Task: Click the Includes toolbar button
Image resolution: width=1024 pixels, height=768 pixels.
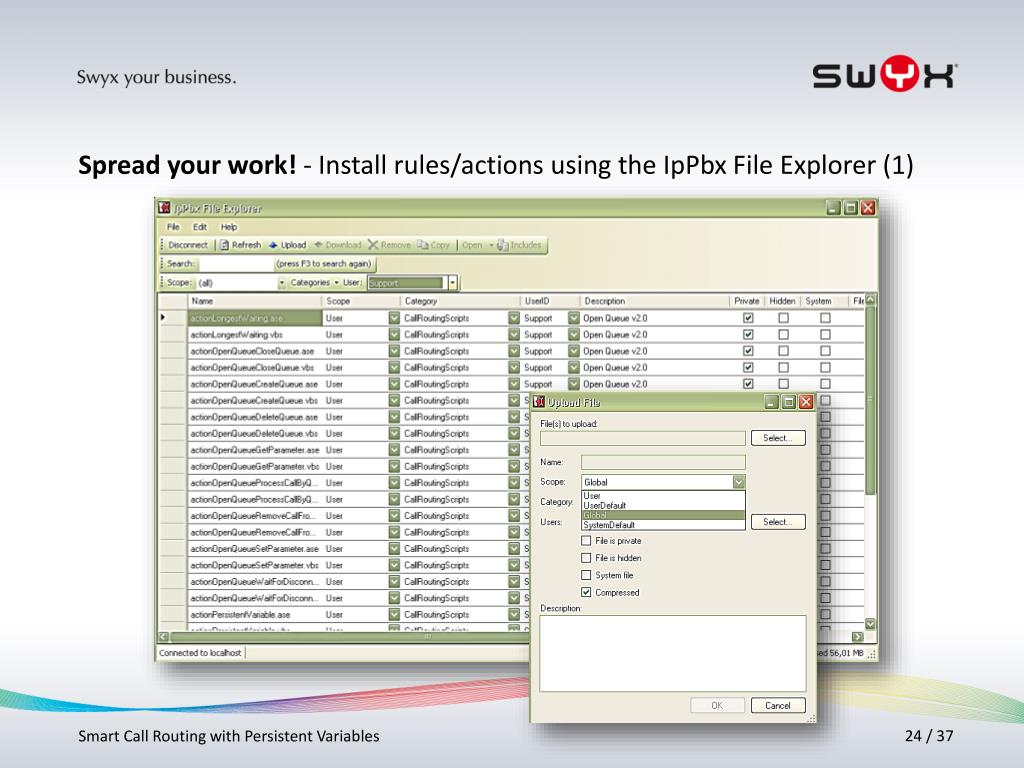Action: pyautogui.click(x=520, y=245)
